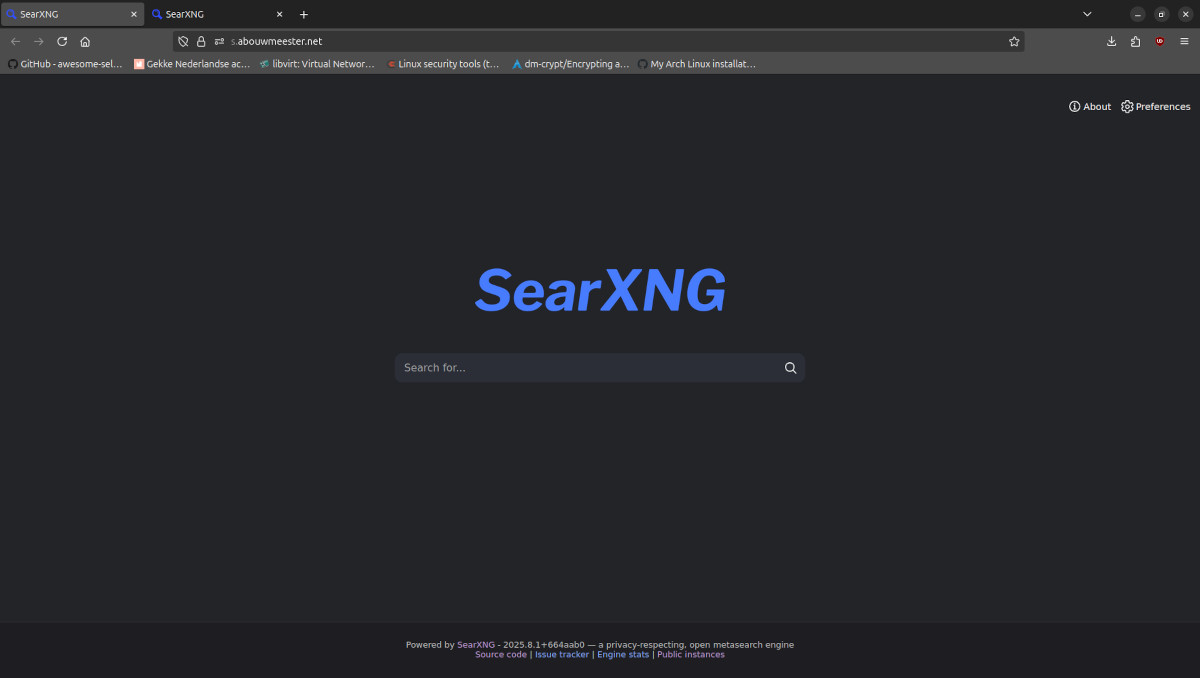Click the magnifying glass to search
Image resolution: width=1200 pixels, height=678 pixels.
click(x=790, y=367)
